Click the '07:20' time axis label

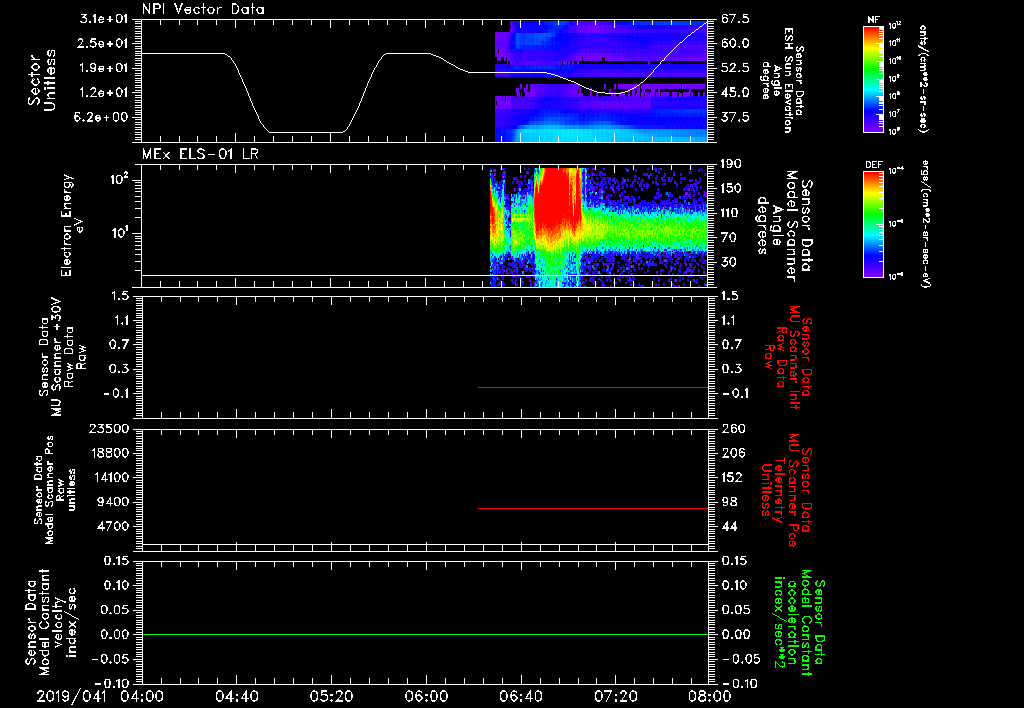615,696
